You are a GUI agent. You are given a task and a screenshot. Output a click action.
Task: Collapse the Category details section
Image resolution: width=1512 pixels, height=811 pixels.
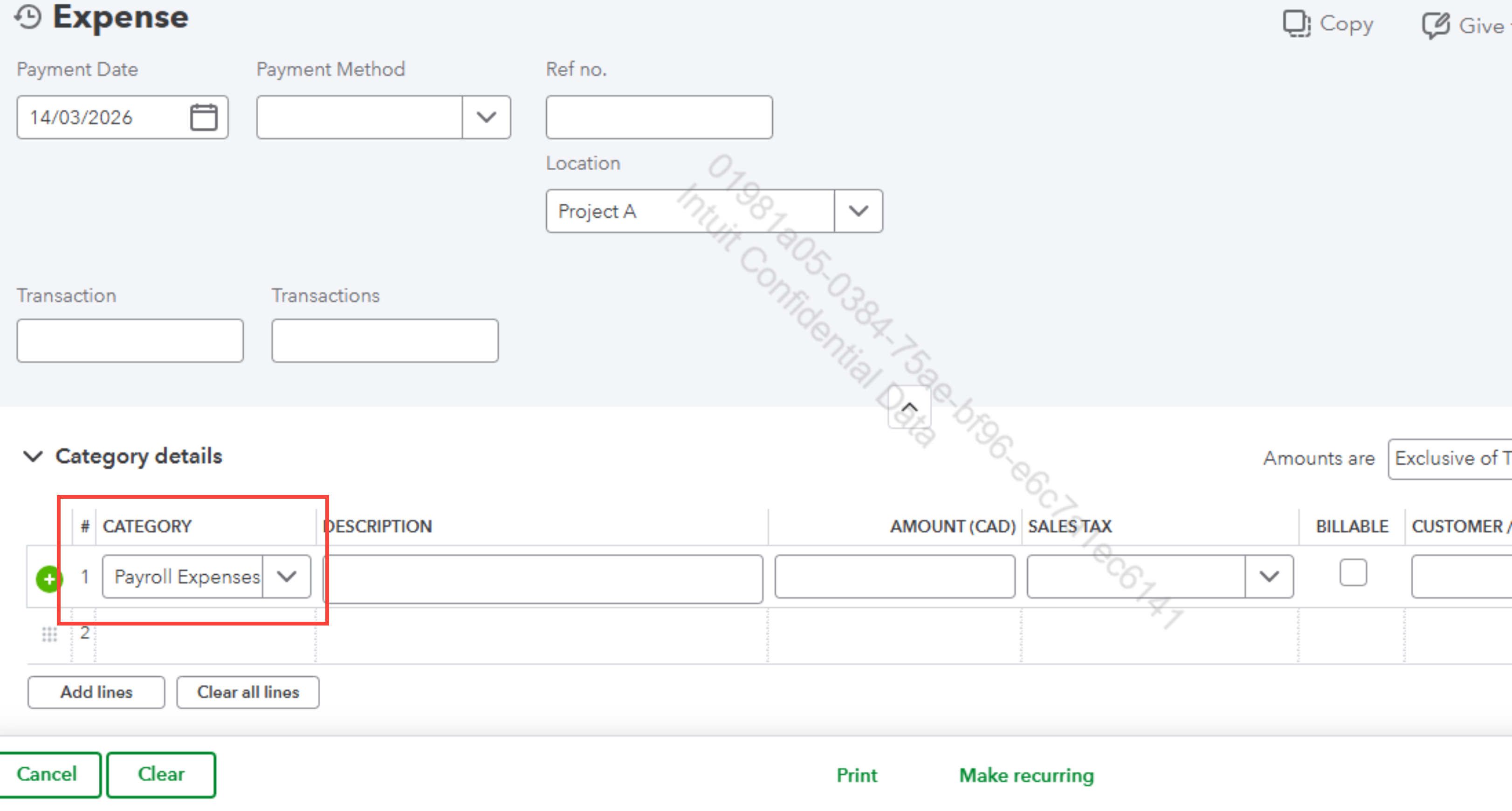point(33,457)
